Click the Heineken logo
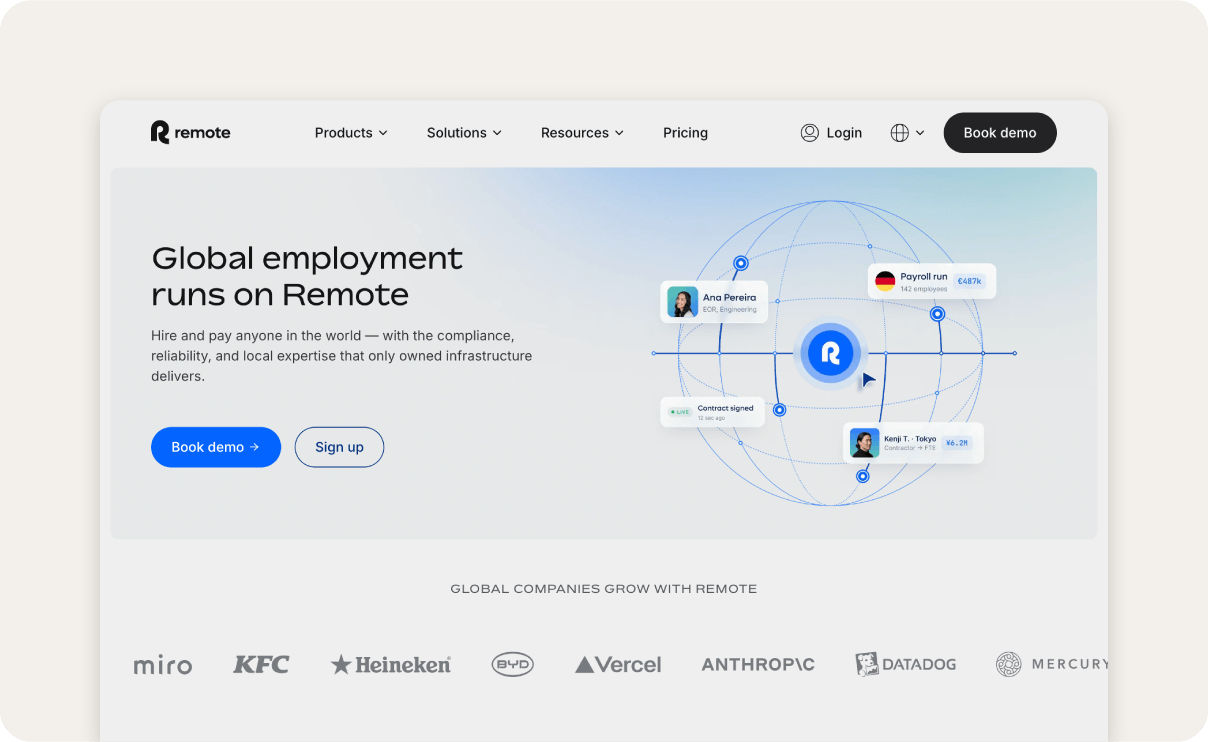The image size is (1208, 742). click(x=391, y=664)
